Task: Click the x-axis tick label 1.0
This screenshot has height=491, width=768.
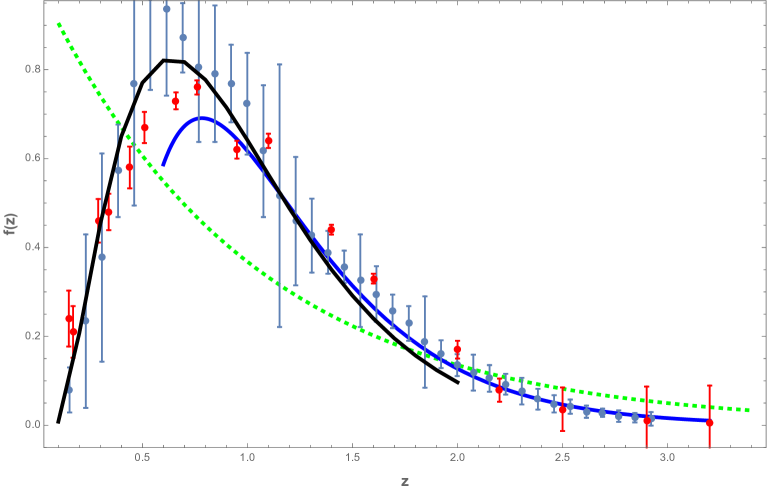Action: pyautogui.click(x=247, y=458)
